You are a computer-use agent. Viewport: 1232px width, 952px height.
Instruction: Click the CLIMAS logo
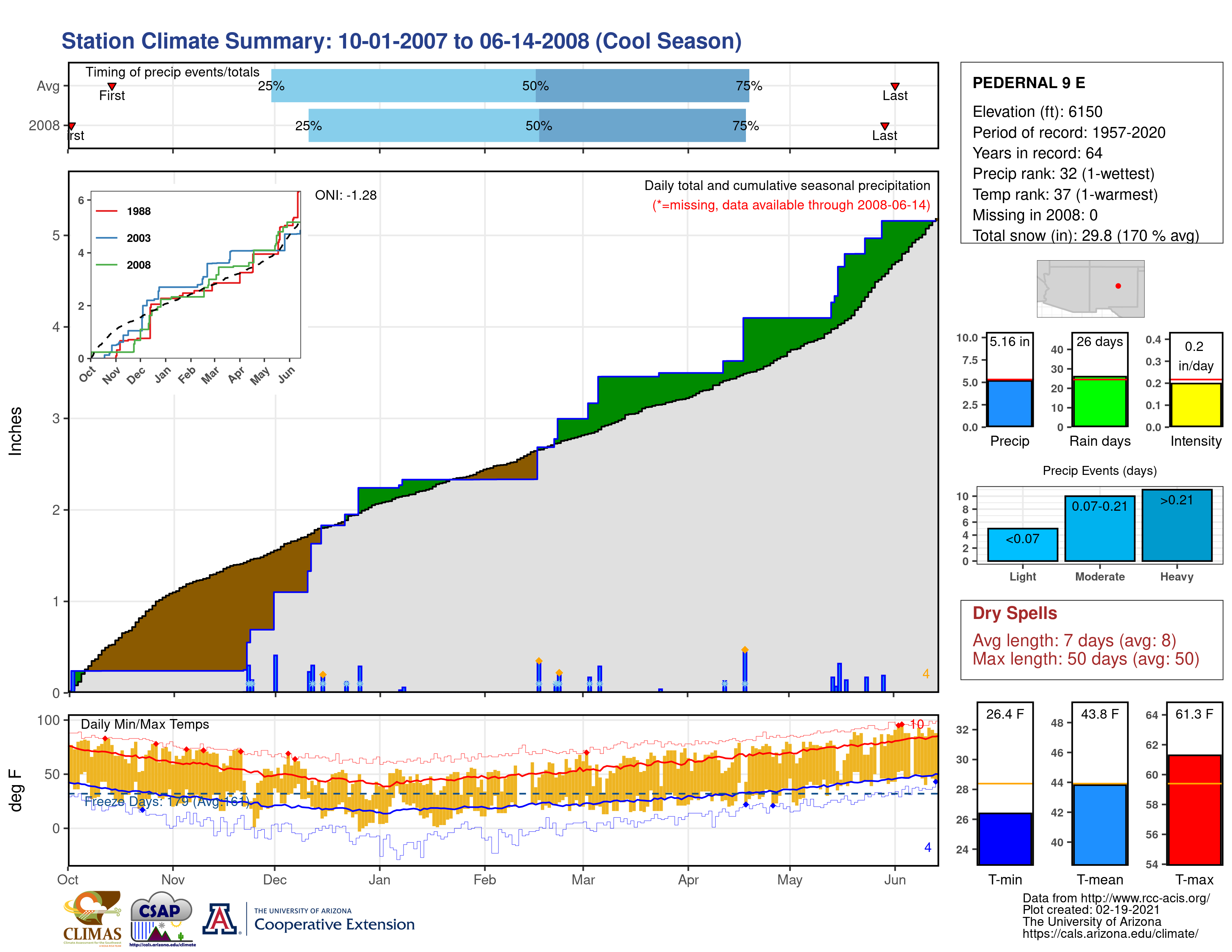(93, 918)
